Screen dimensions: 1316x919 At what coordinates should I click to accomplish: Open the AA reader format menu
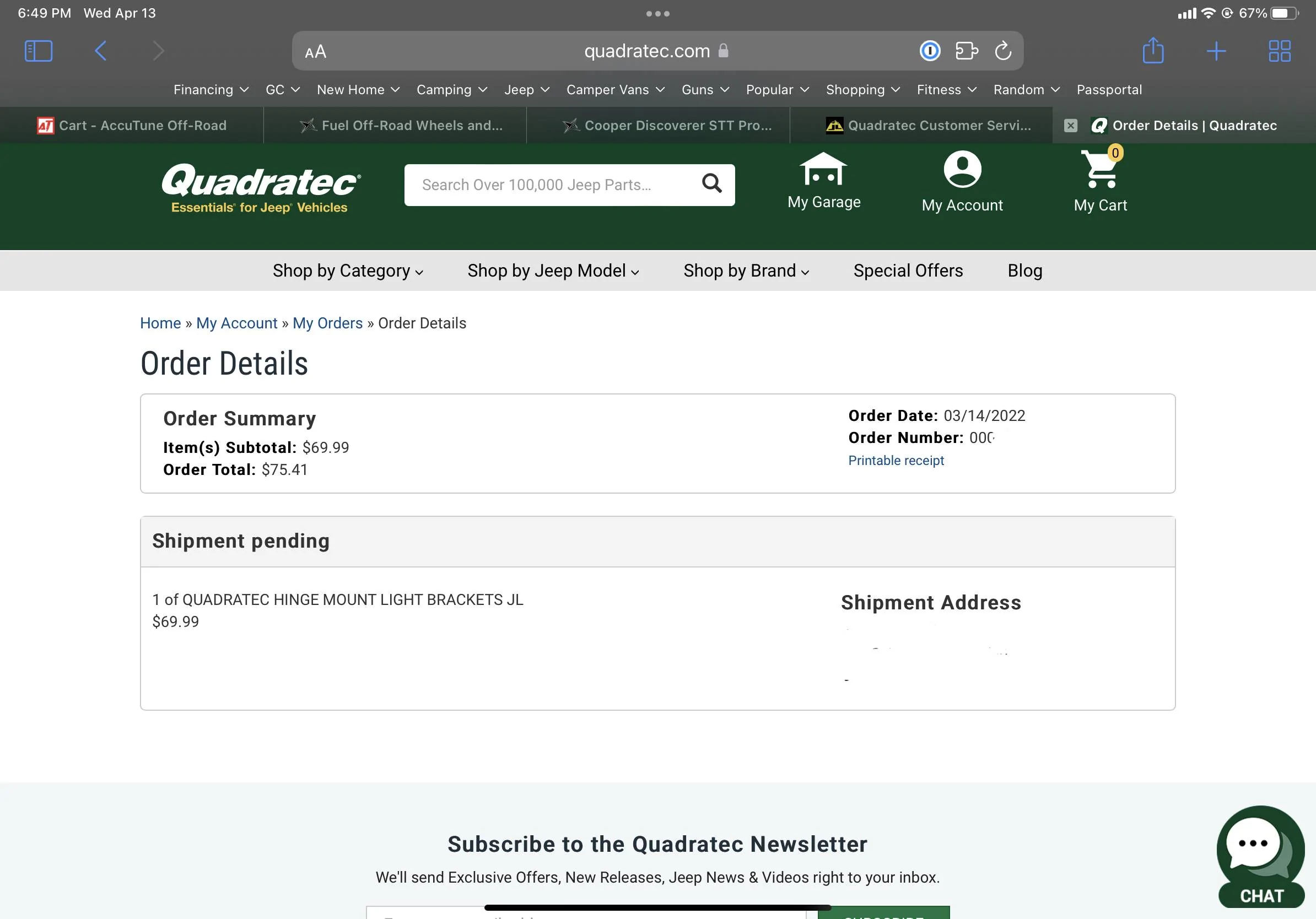point(315,52)
